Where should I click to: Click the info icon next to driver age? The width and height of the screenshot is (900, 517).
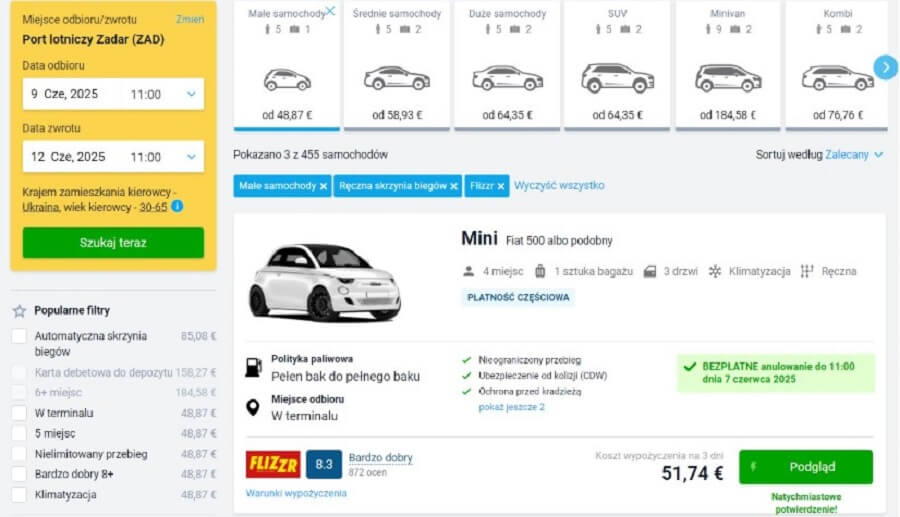point(177,206)
